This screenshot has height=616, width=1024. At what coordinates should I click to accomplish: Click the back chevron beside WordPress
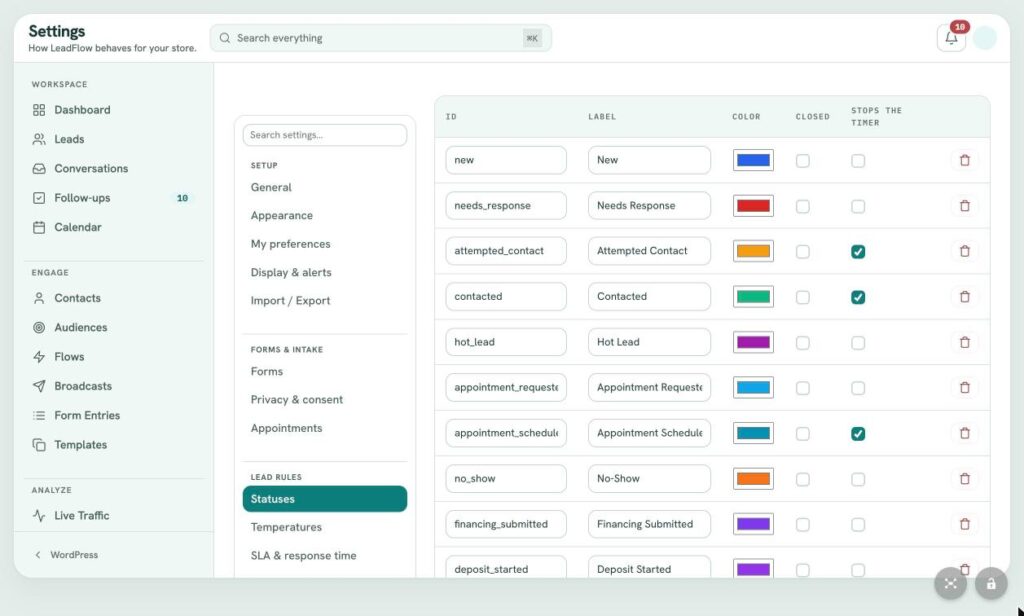(x=38, y=555)
